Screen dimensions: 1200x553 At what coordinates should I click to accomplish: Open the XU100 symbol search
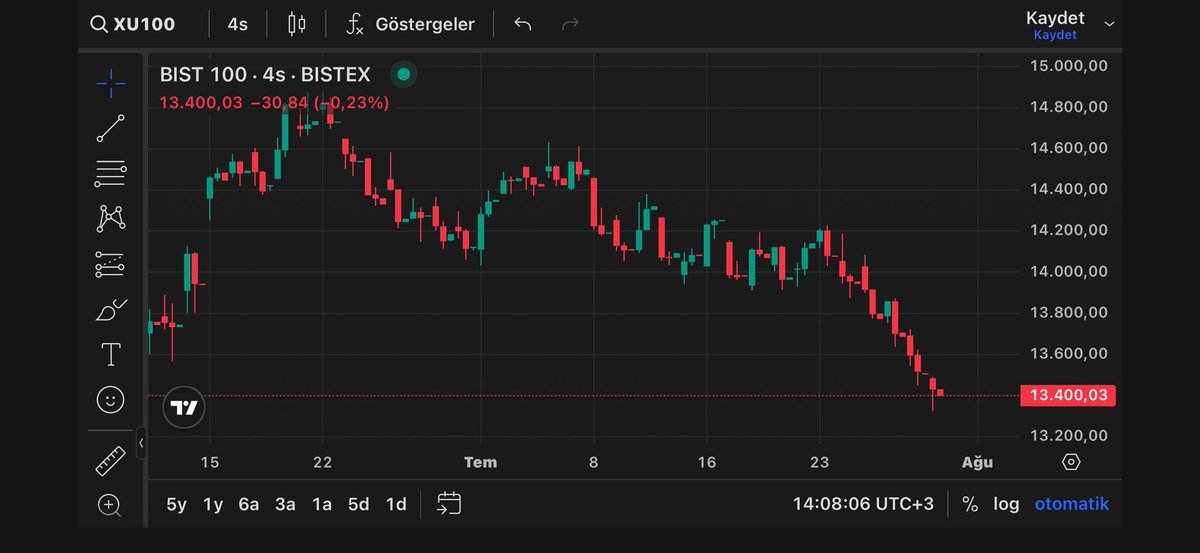click(x=133, y=24)
